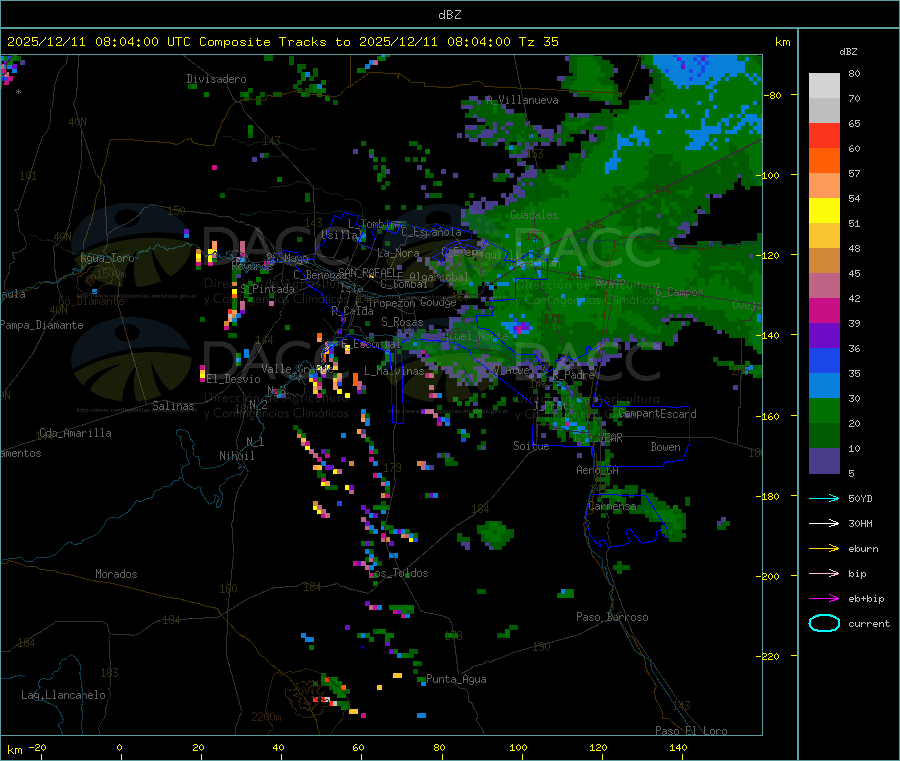Click the cyan current ellipse icon
Viewport: 900px width, 761px height.
point(824,623)
